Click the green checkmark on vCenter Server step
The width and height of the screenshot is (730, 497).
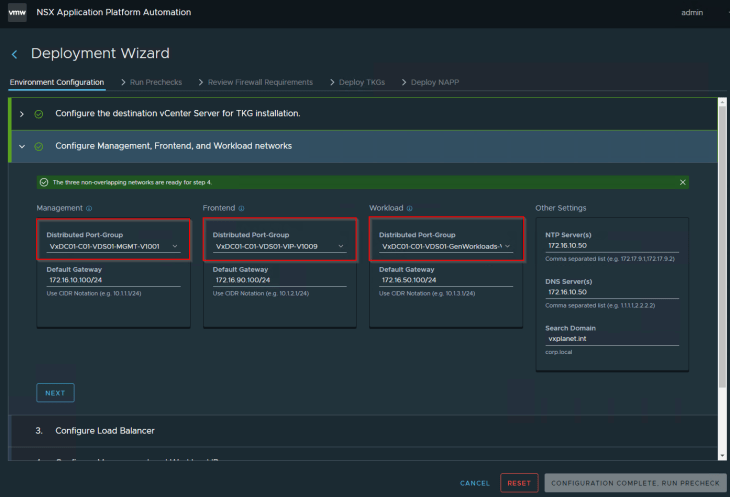[39, 114]
